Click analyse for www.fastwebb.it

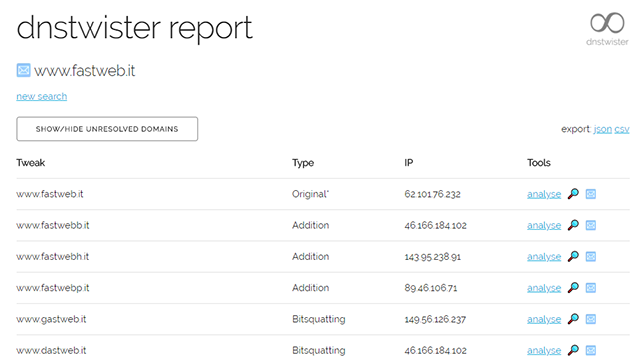tap(544, 225)
